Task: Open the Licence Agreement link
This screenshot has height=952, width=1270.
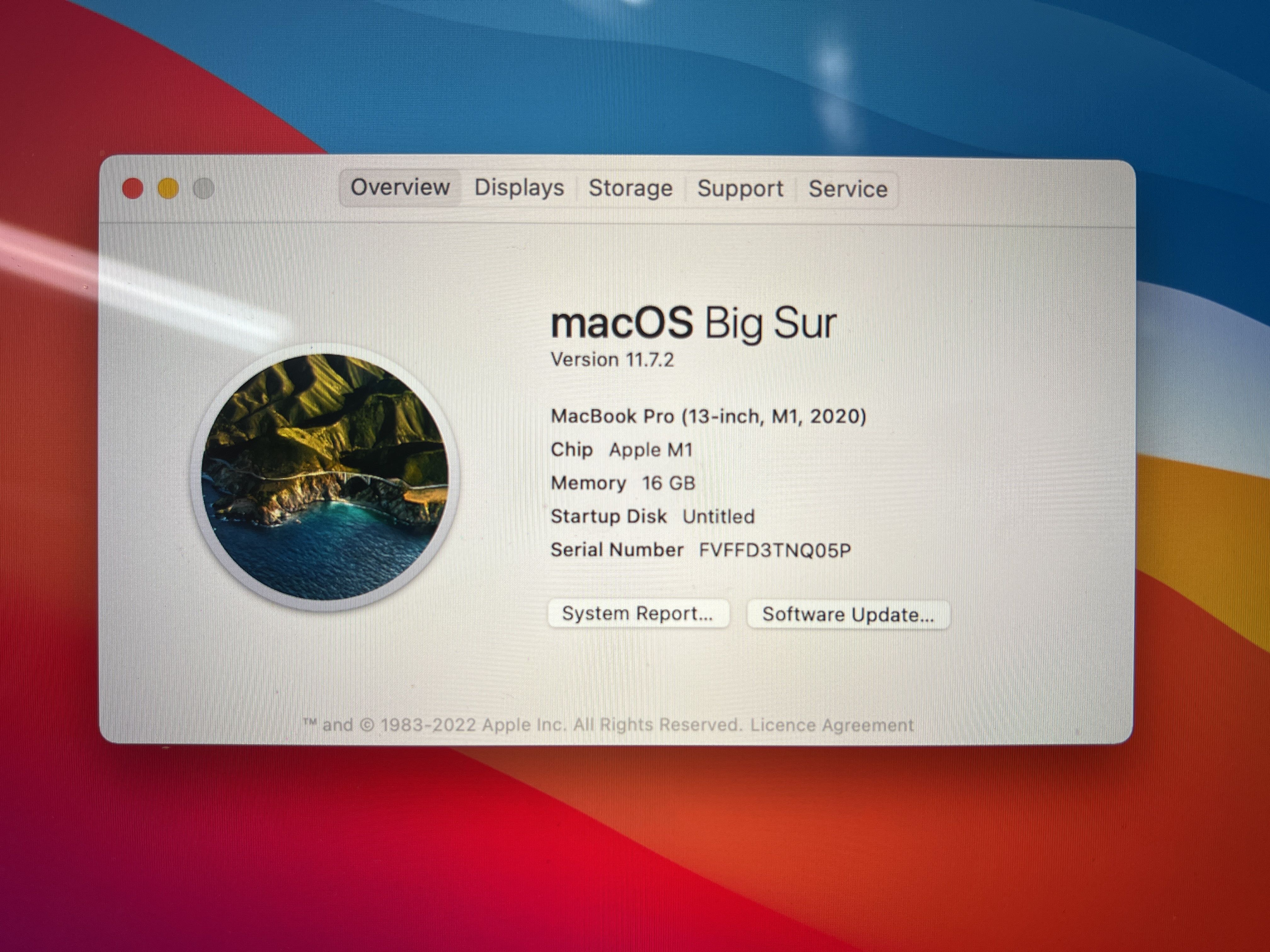Action: [831, 725]
